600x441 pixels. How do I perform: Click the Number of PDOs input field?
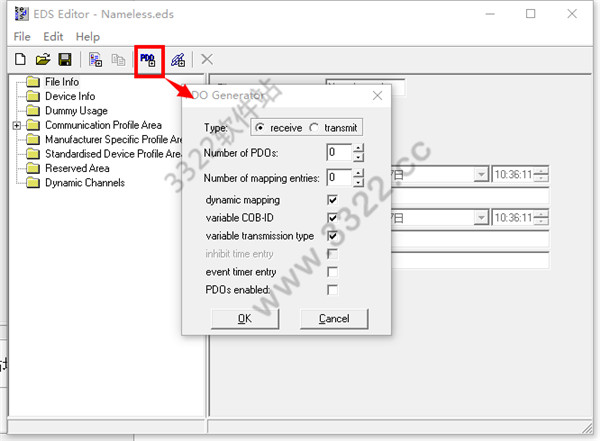click(x=339, y=152)
